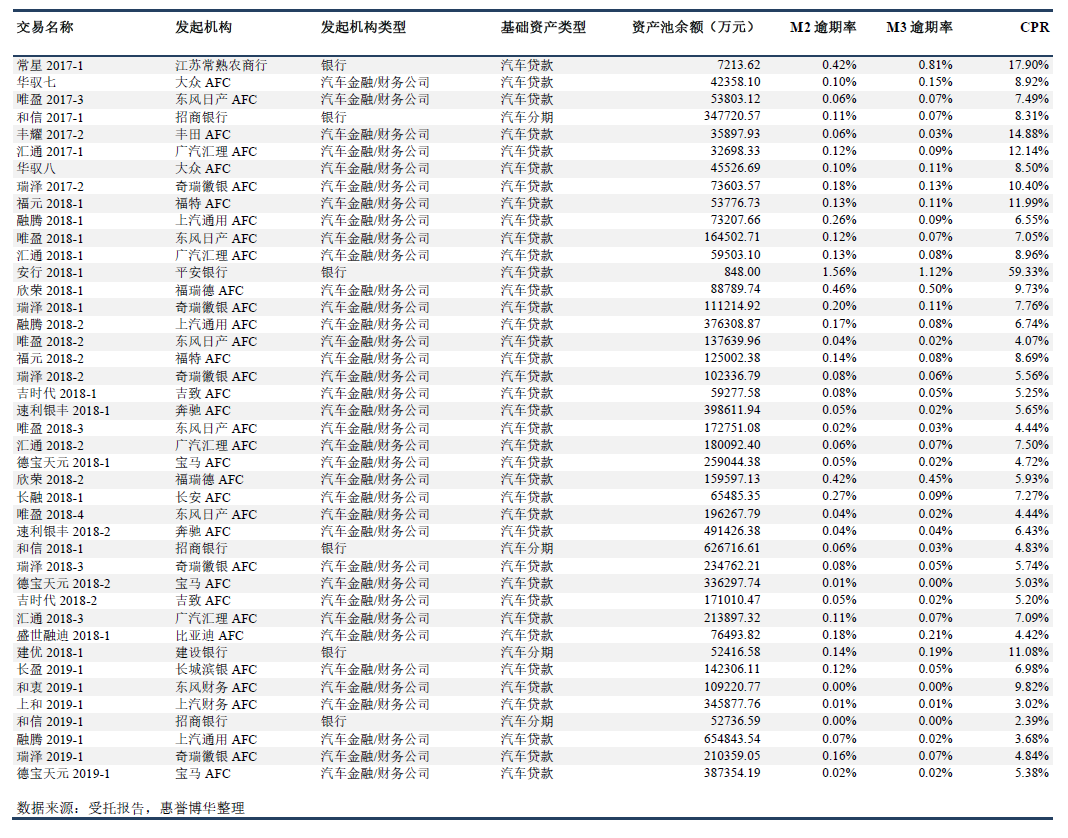Click the 发起机构类型 column header
This screenshot has width=1068, height=838.
pyautogui.click(x=364, y=27)
